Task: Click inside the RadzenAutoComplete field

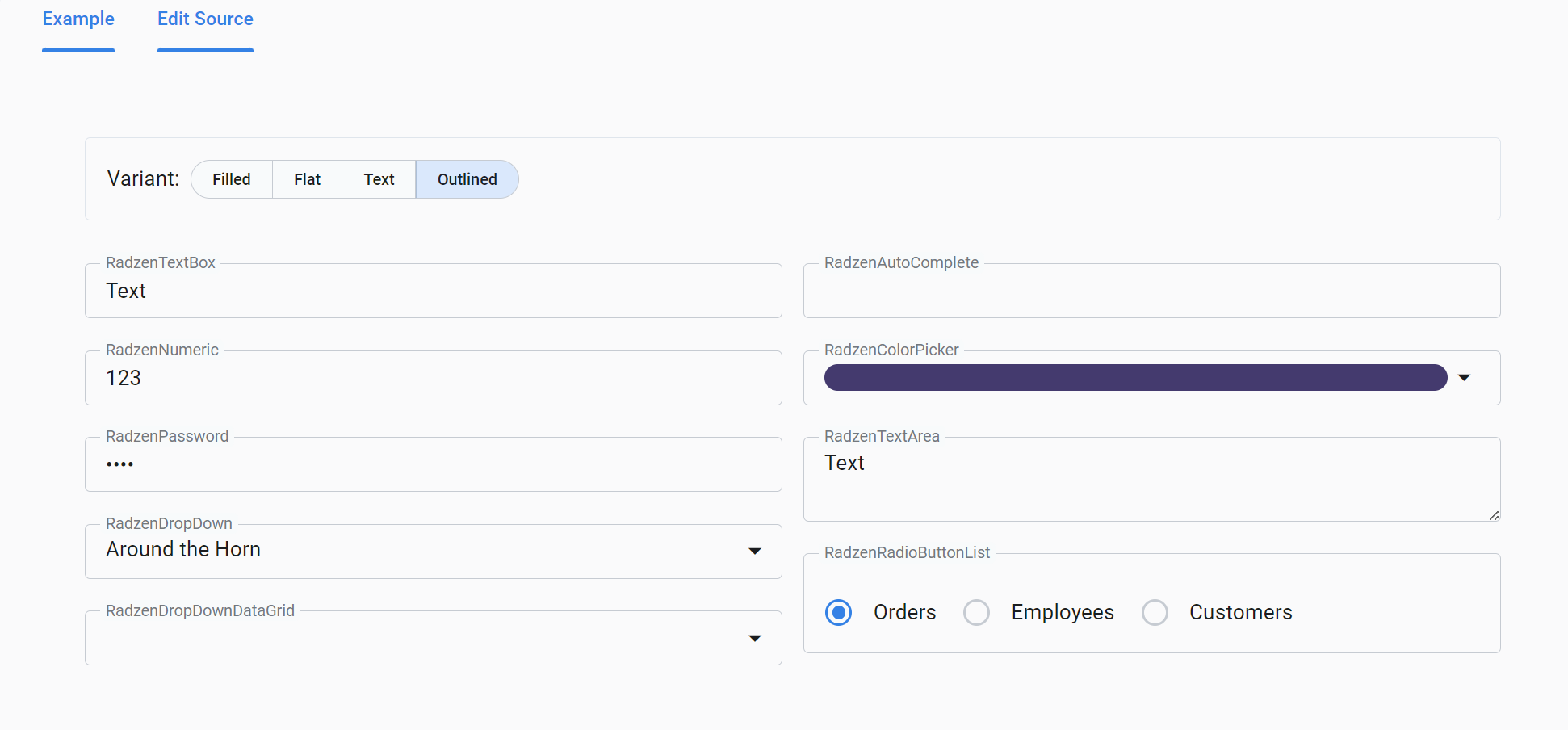Action: click(1152, 291)
